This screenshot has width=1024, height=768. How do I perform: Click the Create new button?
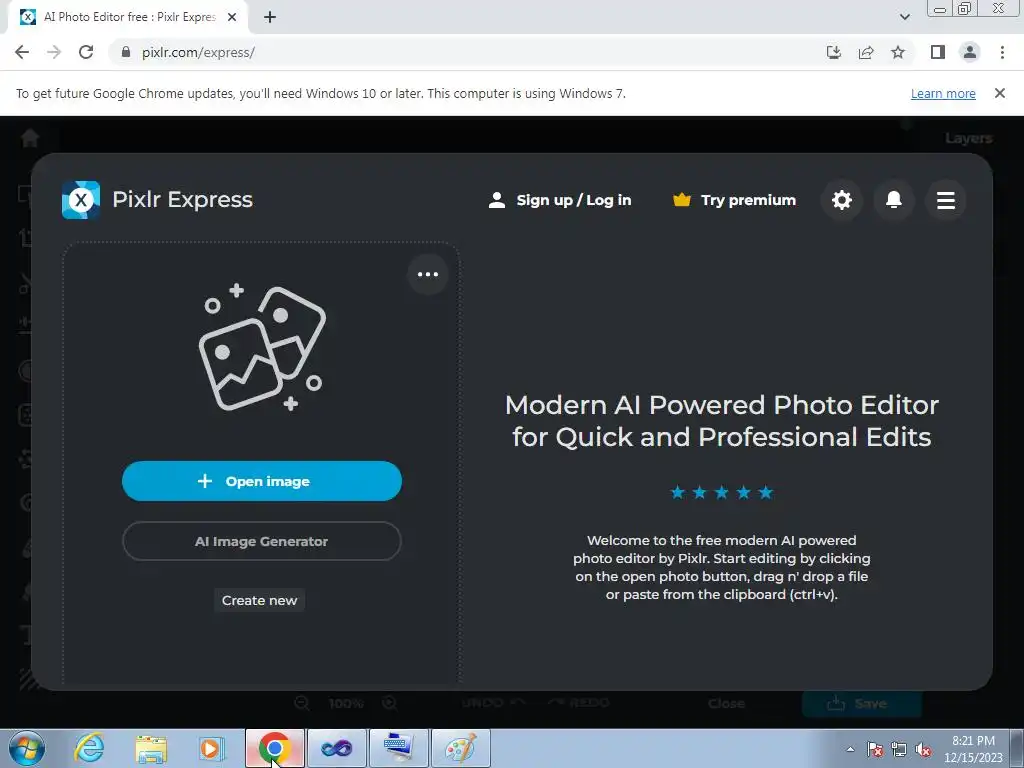pyautogui.click(x=259, y=600)
